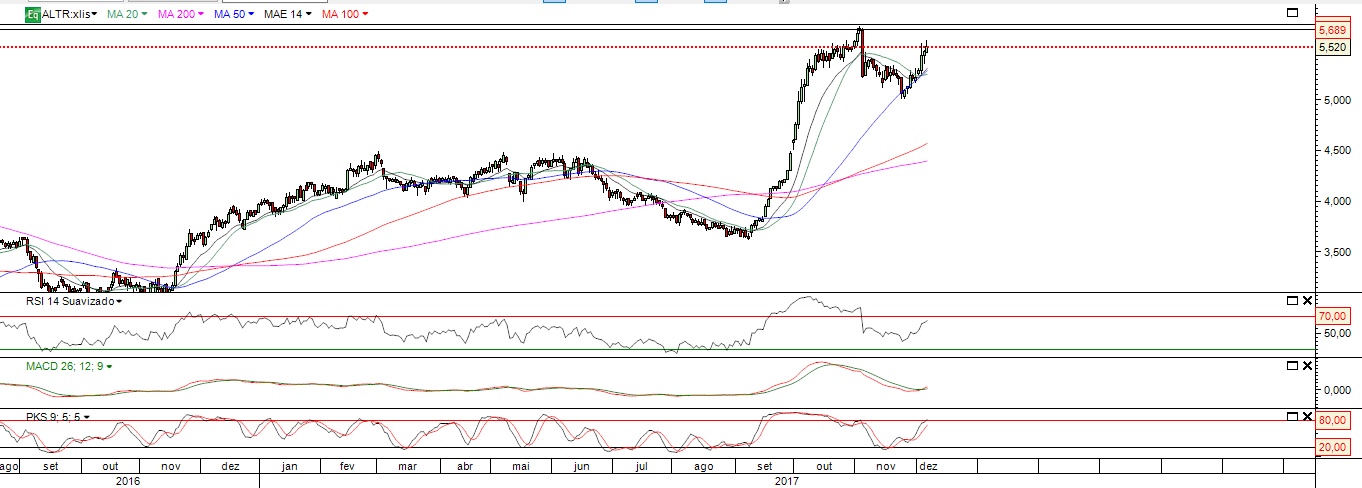
Task: Close the PKS 9; 5; 5 panel
Action: (x=1306, y=416)
